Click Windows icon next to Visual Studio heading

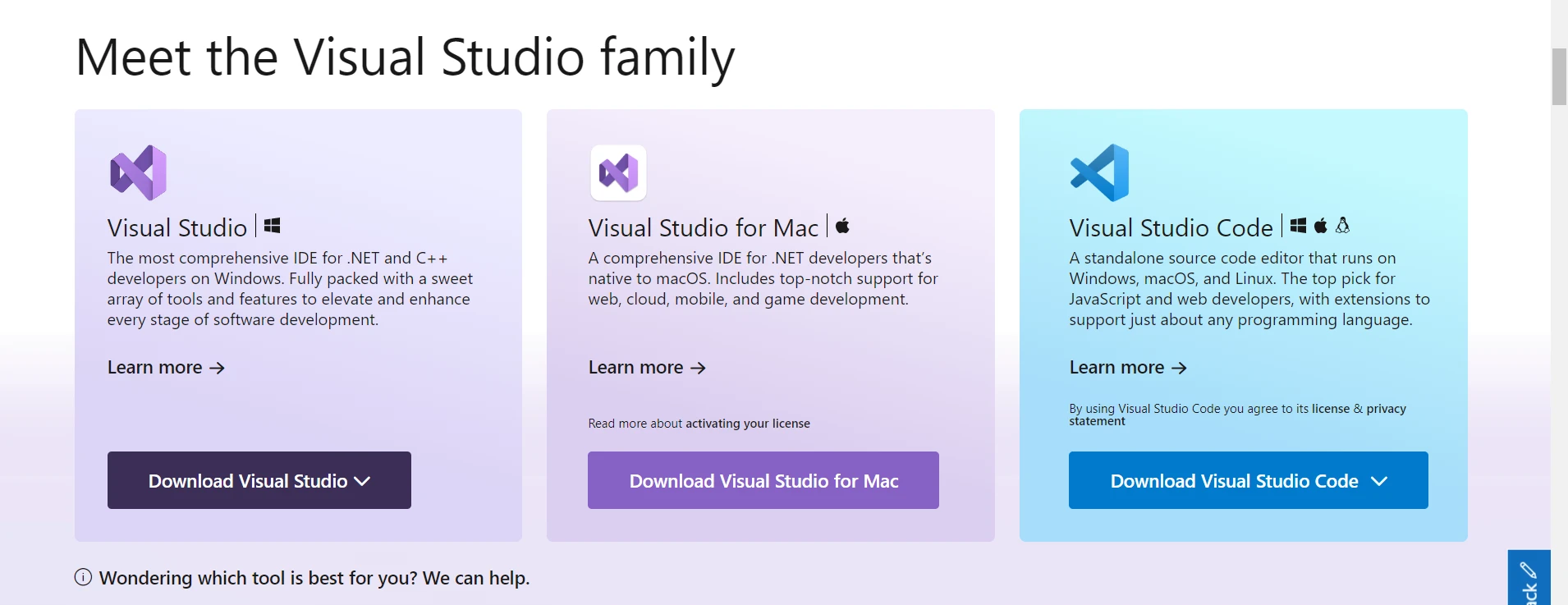(x=273, y=225)
